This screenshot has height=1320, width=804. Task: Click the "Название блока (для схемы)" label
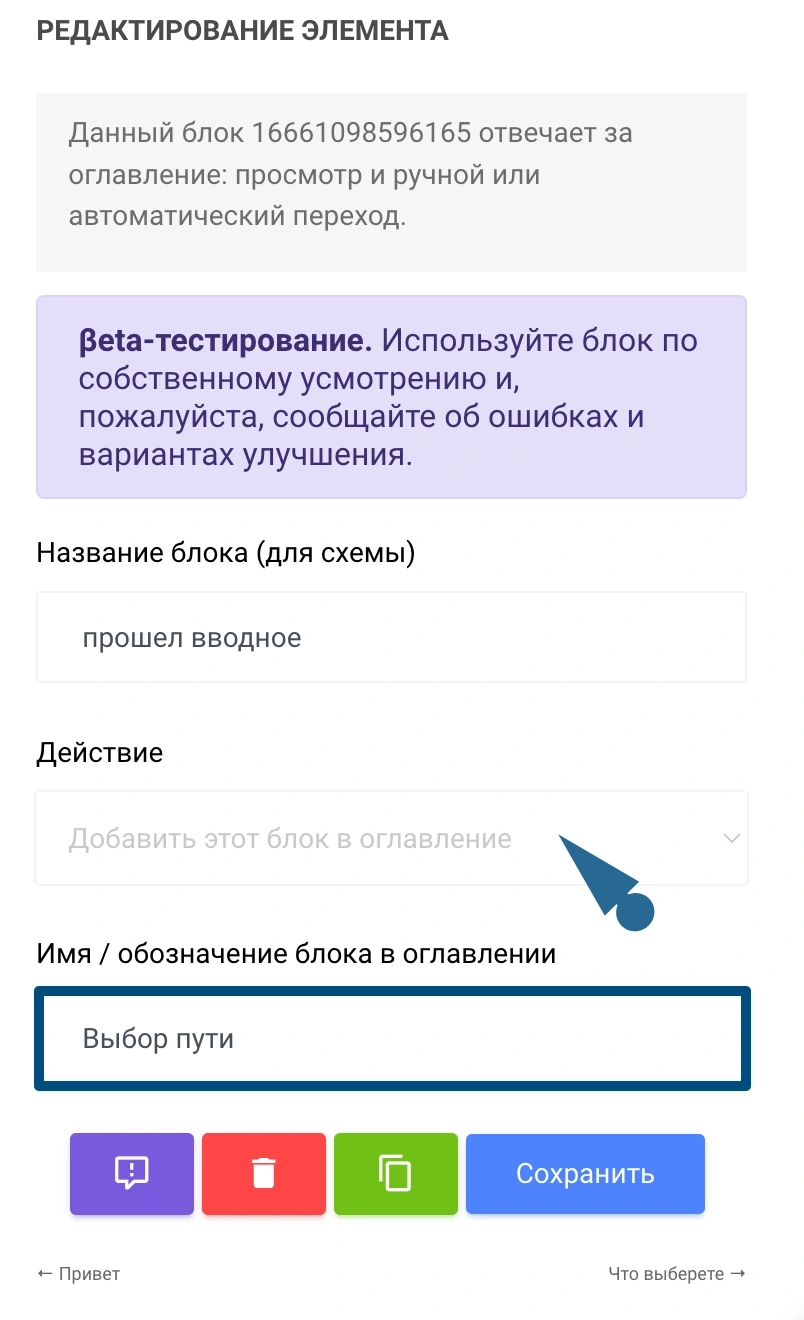(x=225, y=552)
